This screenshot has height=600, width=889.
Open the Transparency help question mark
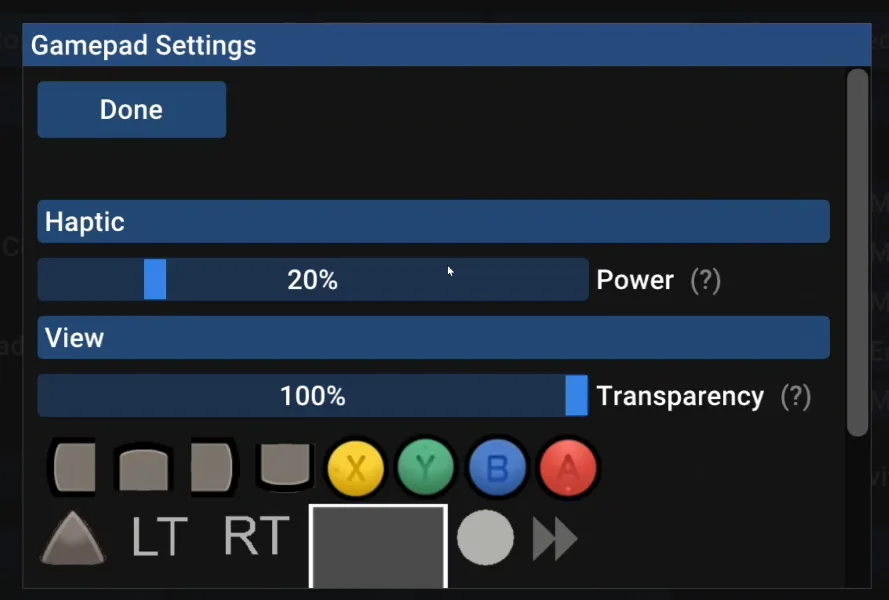(x=796, y=396)
